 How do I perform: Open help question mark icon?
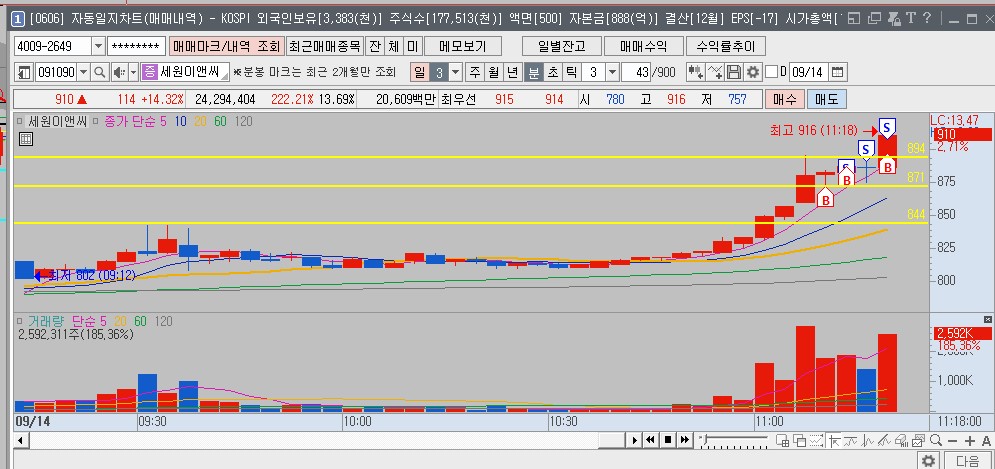tap(927, 19)
